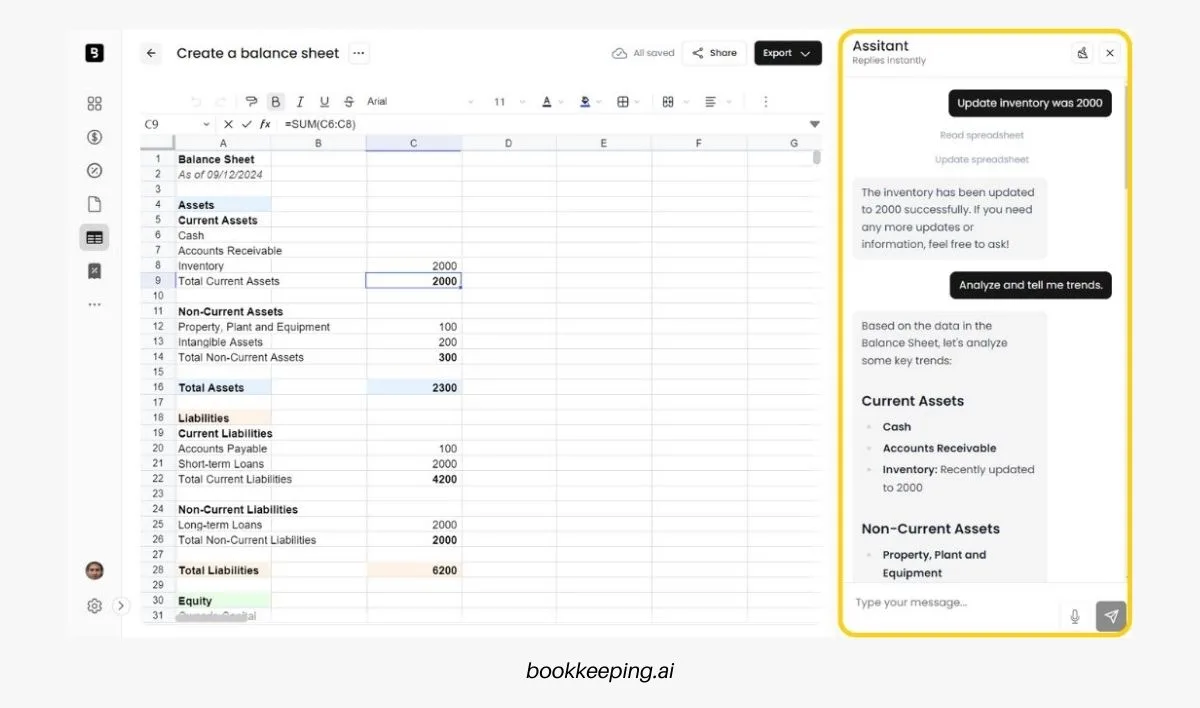Select column A header
1200x708 pixels.
tap(223, 144)
